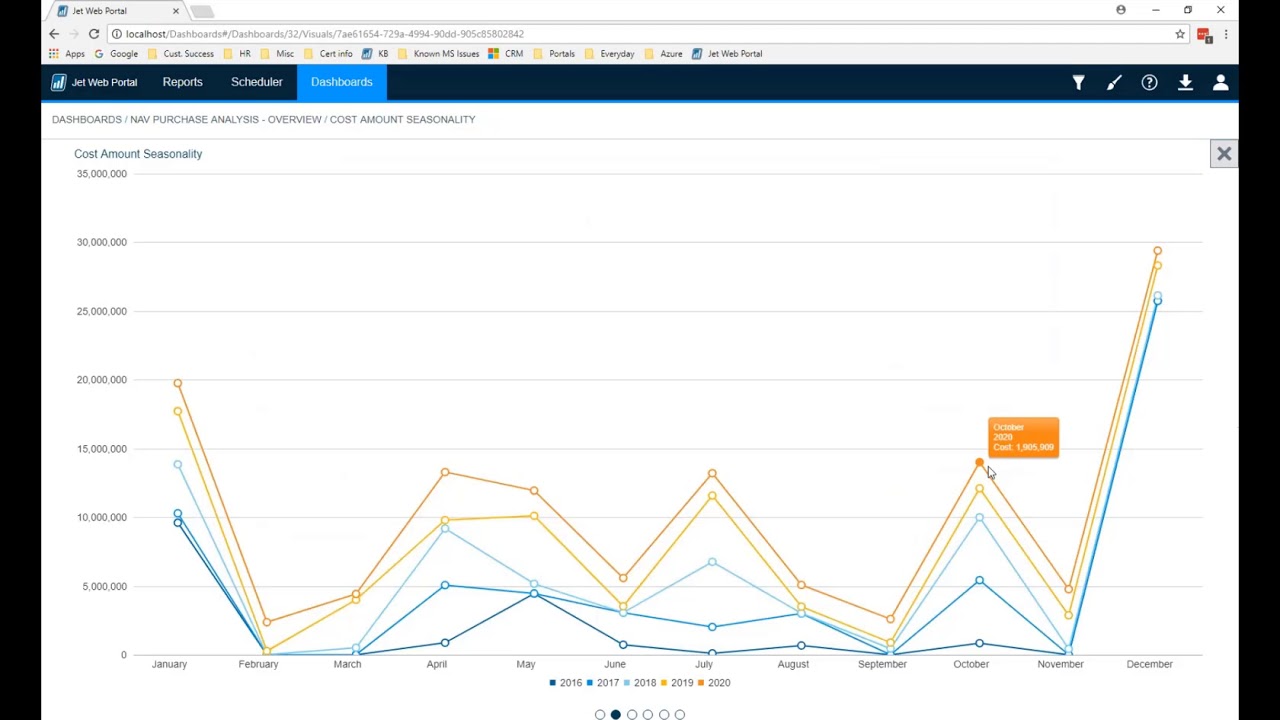Toggle the 2020 legend series

pos(714,683)
